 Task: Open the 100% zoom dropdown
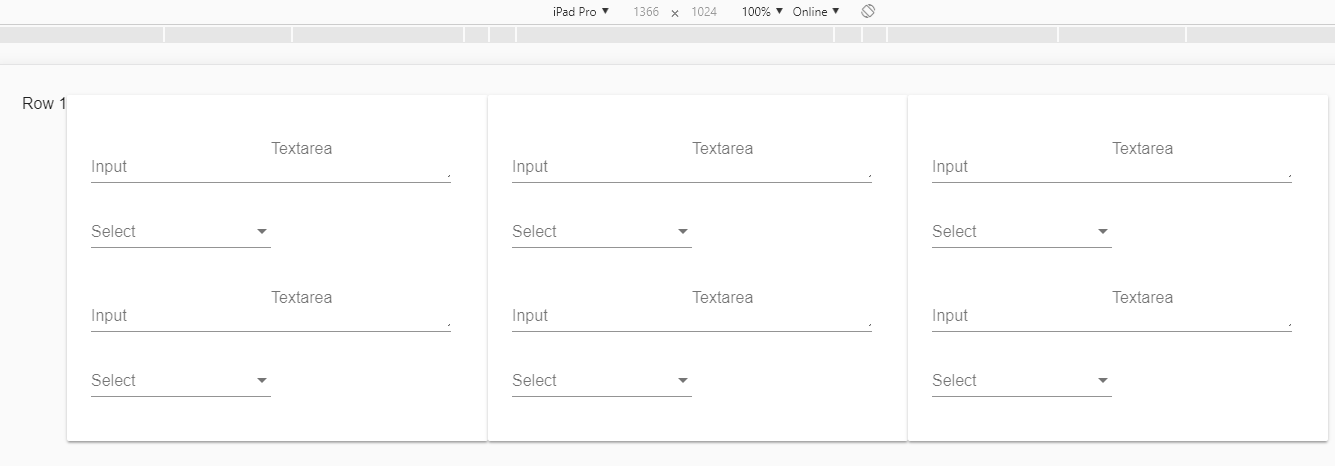click(762, 12)
